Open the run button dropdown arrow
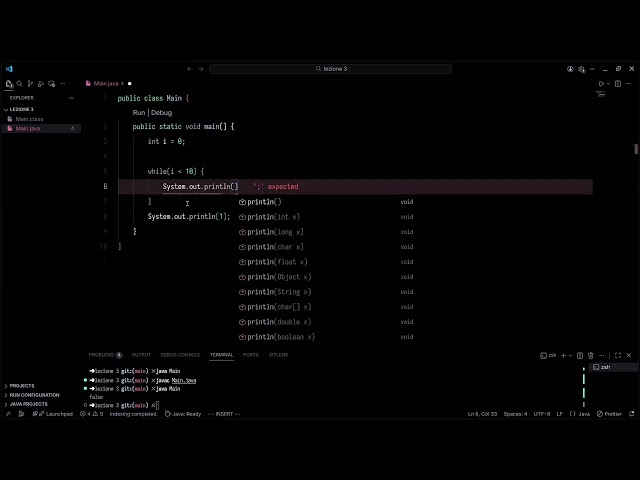The width and height of the screenshot is (640, 480). [x=608, y=84]
